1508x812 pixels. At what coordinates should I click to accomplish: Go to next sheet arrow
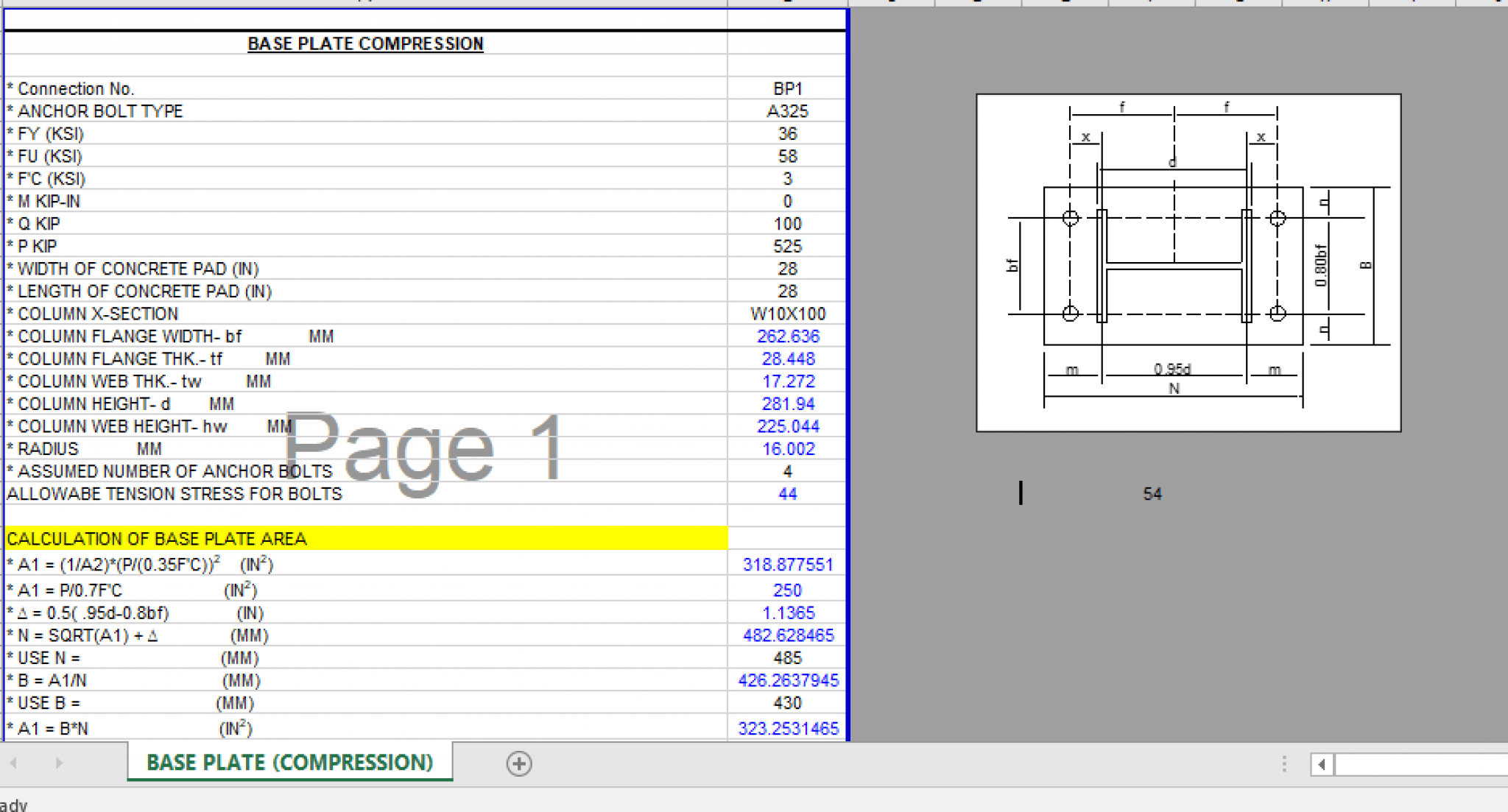[58, 763]
